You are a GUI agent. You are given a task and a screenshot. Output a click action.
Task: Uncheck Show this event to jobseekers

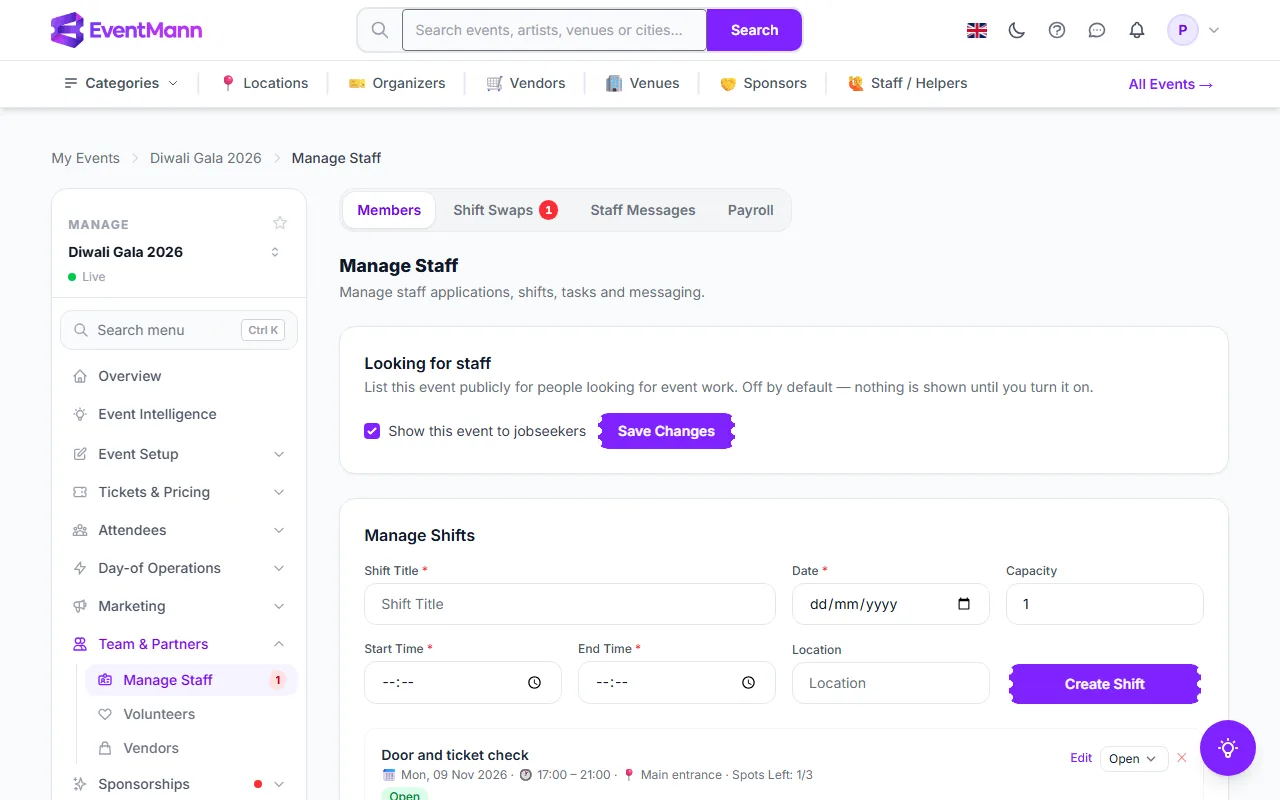click(372, 431)
